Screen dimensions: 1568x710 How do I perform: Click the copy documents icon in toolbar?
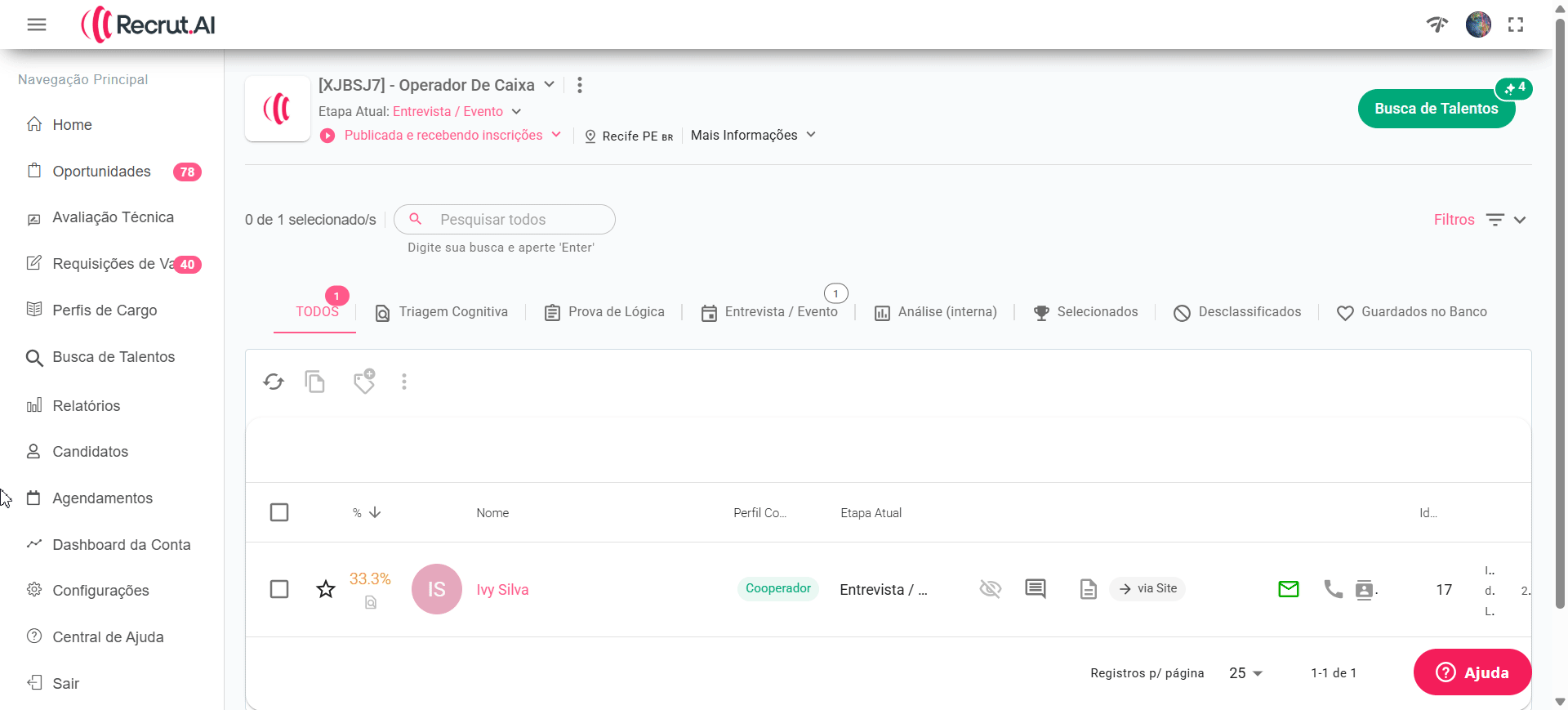click(x=315, y=382)
